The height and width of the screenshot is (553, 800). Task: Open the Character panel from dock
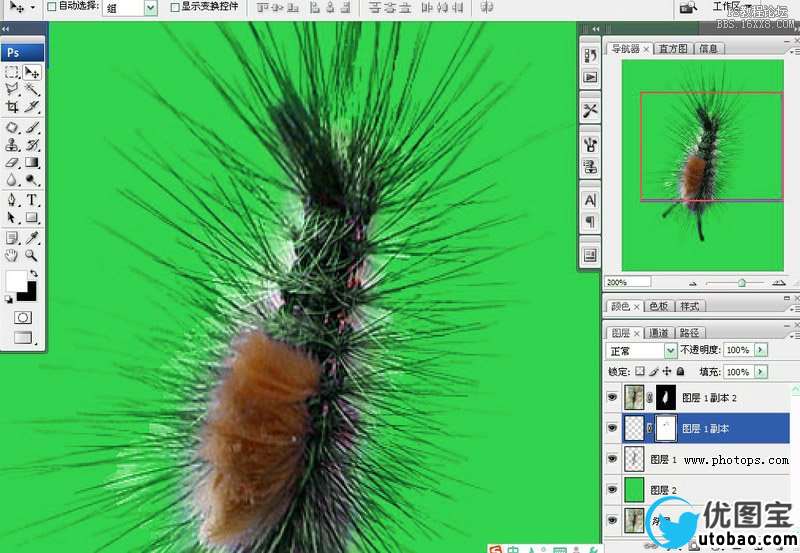pos(590,200)
